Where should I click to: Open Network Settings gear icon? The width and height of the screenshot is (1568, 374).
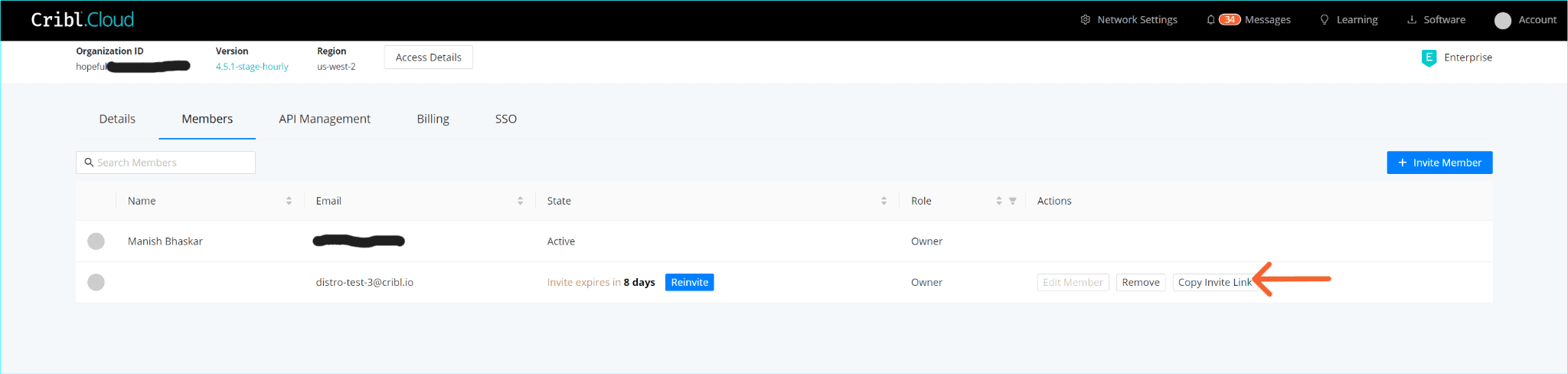click(x=1085, y=20)
